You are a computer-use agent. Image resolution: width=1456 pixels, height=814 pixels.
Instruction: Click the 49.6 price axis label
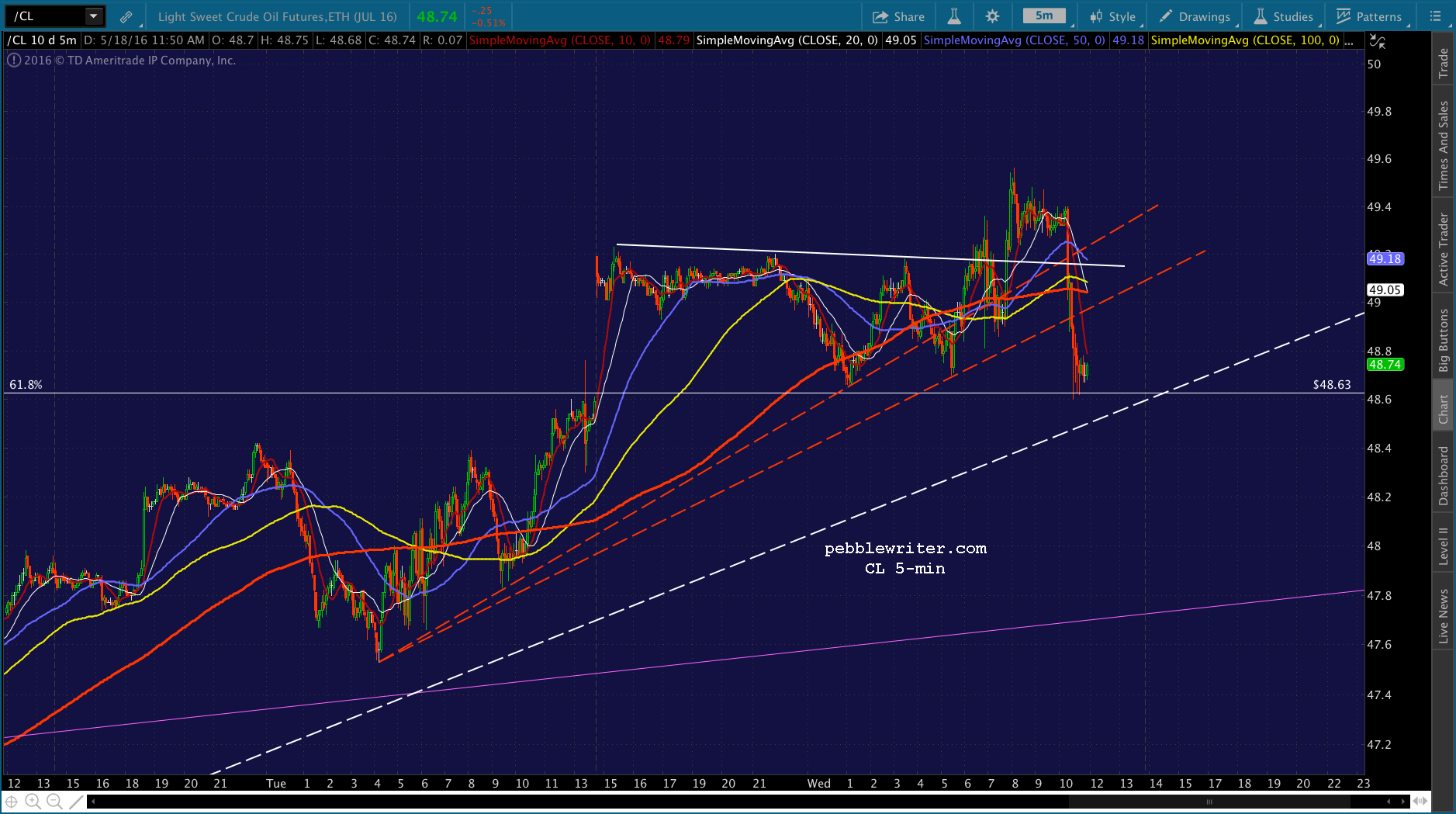1379,159
